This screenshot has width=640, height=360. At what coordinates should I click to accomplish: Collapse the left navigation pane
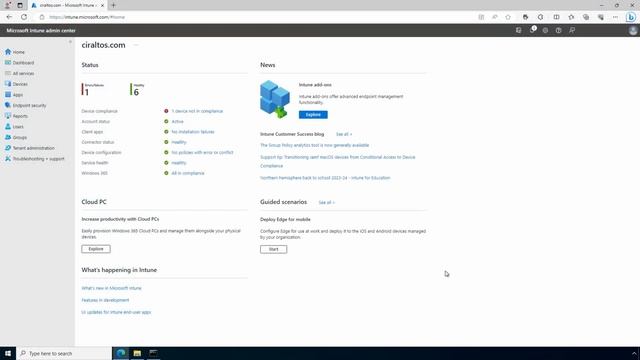[x=70, y=42]
